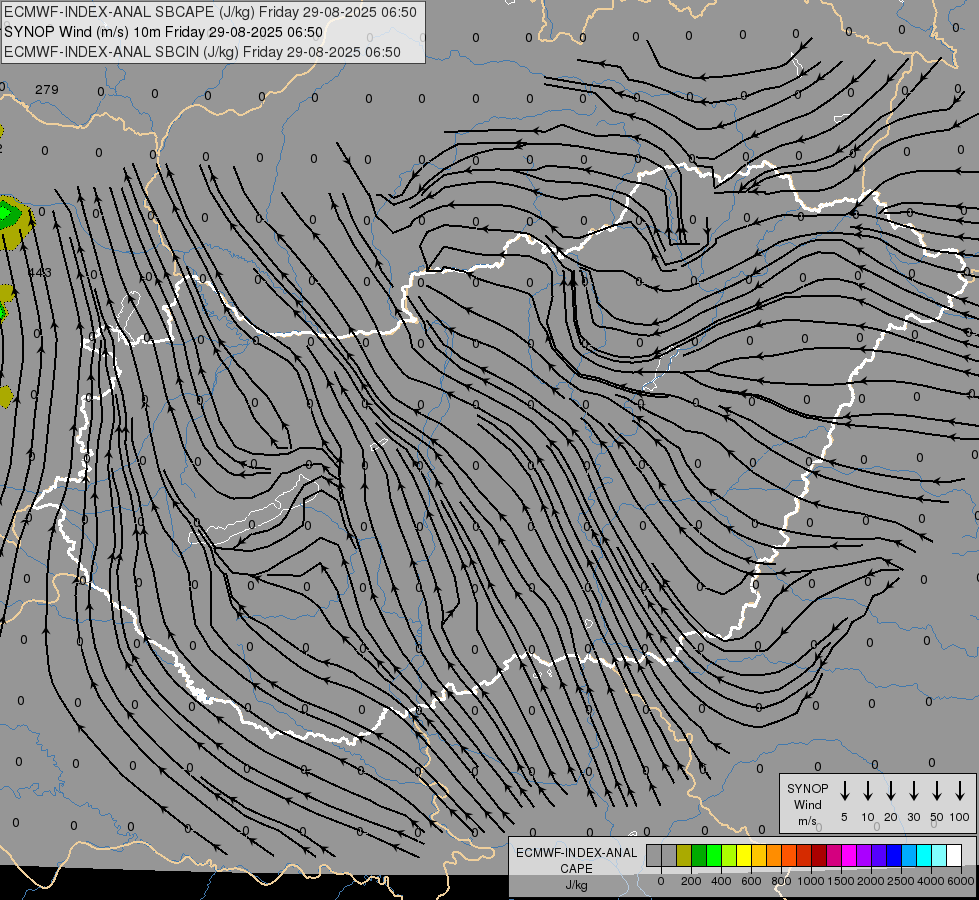Viewport: 979px width, 900px height.
Task: Click the 443 value on the map
Action: click(40, 272)
